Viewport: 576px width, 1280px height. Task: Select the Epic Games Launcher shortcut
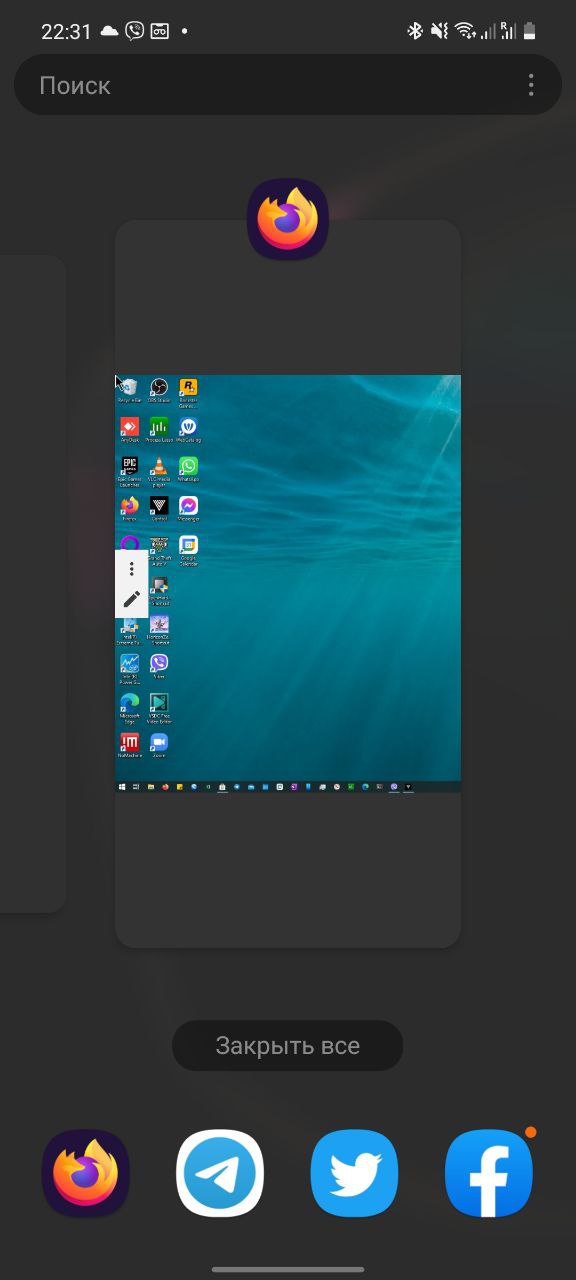(x=129, y=470)
